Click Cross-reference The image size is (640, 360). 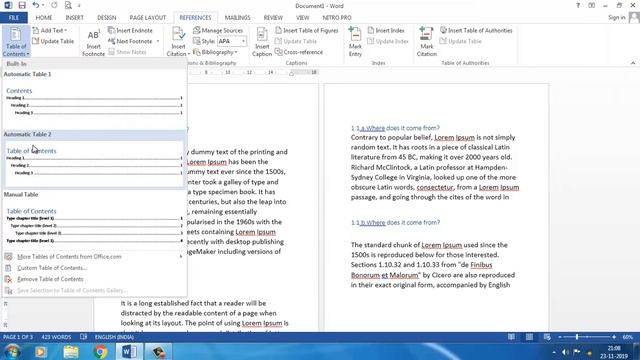click(x=299, y=52)
